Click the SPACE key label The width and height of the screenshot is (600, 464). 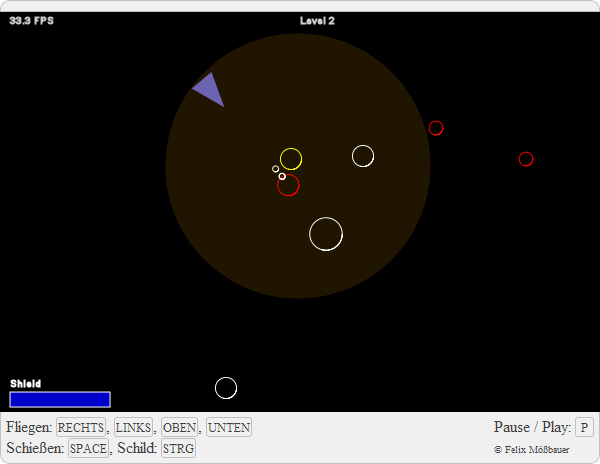pos(88,448)
